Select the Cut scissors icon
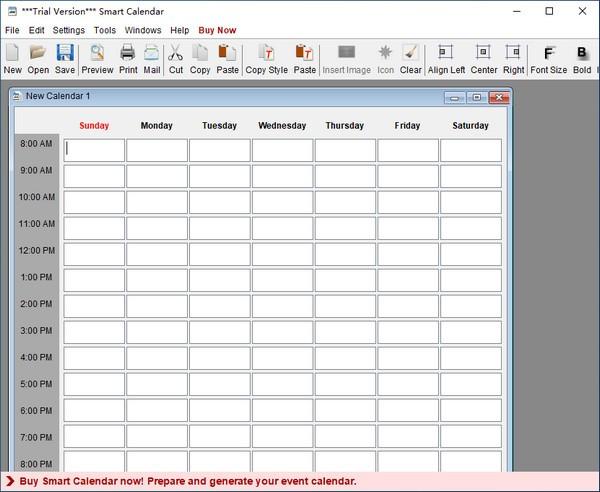This screenshot has width=600, height=492. click(x=176, y=58)
